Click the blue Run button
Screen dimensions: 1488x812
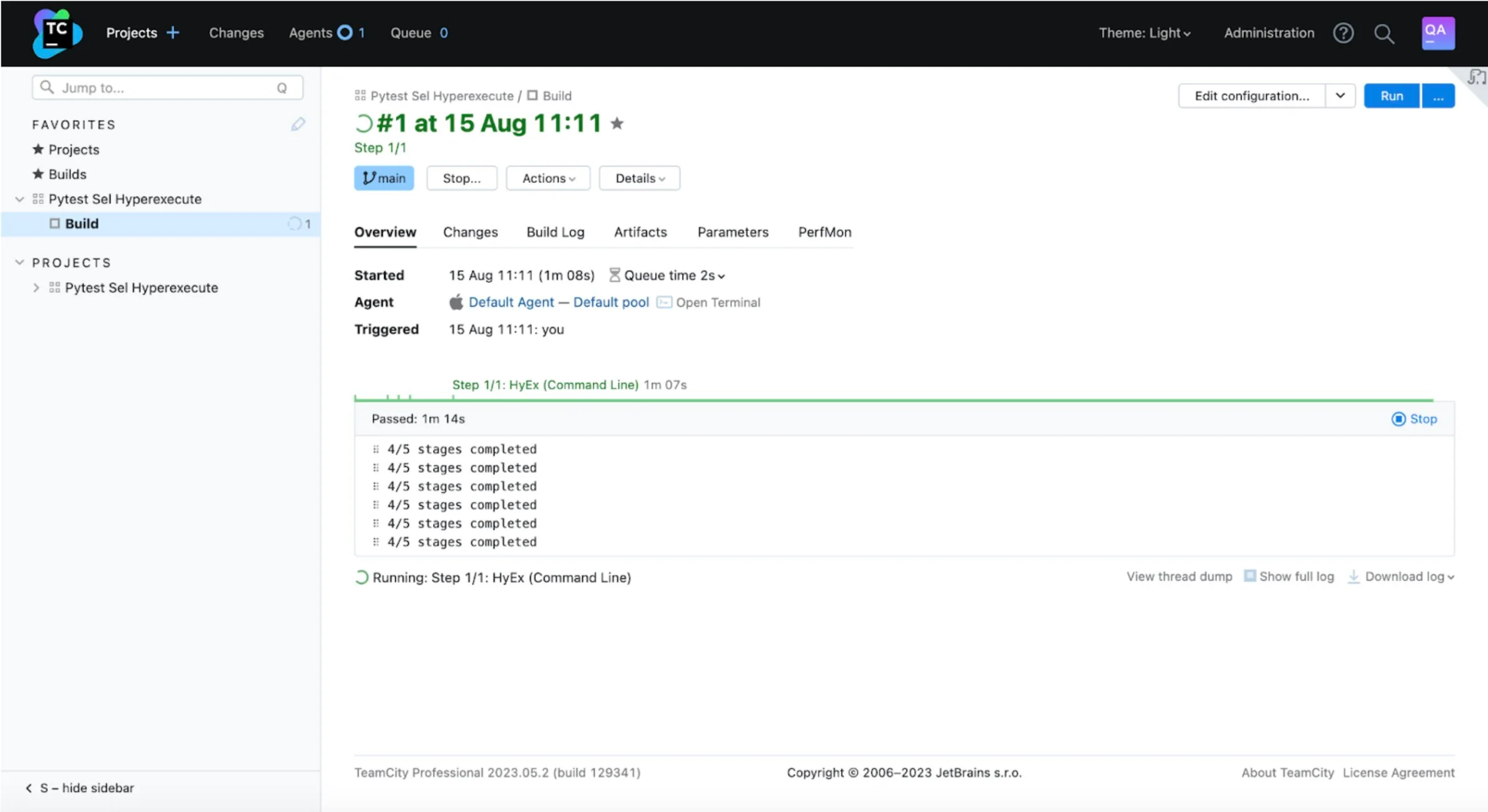coord(1391,96)
